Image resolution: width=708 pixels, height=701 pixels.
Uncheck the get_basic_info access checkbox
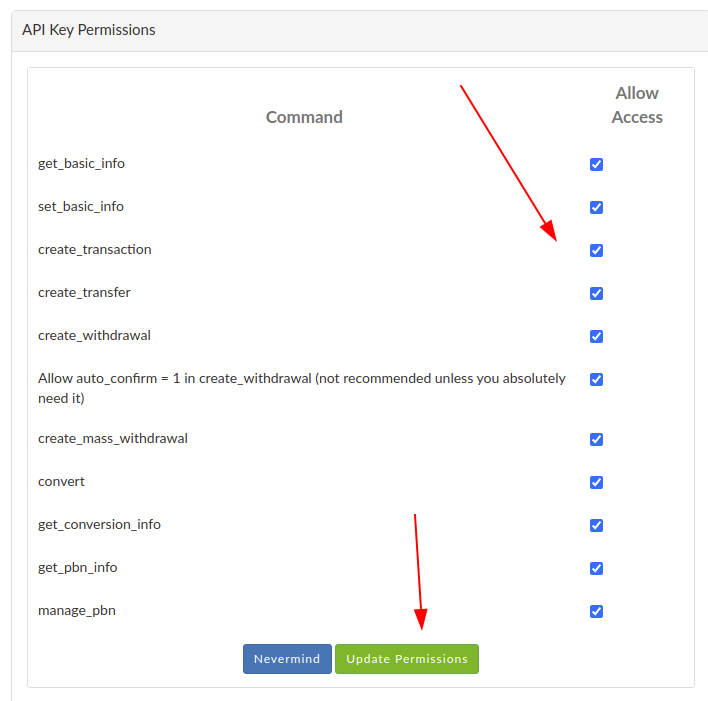tap(596, 164)
